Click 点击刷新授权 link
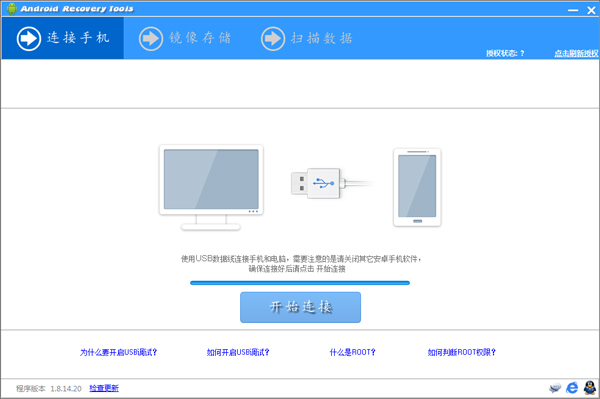This screenshot has width=600, height=399. click(x=576, y=54)
